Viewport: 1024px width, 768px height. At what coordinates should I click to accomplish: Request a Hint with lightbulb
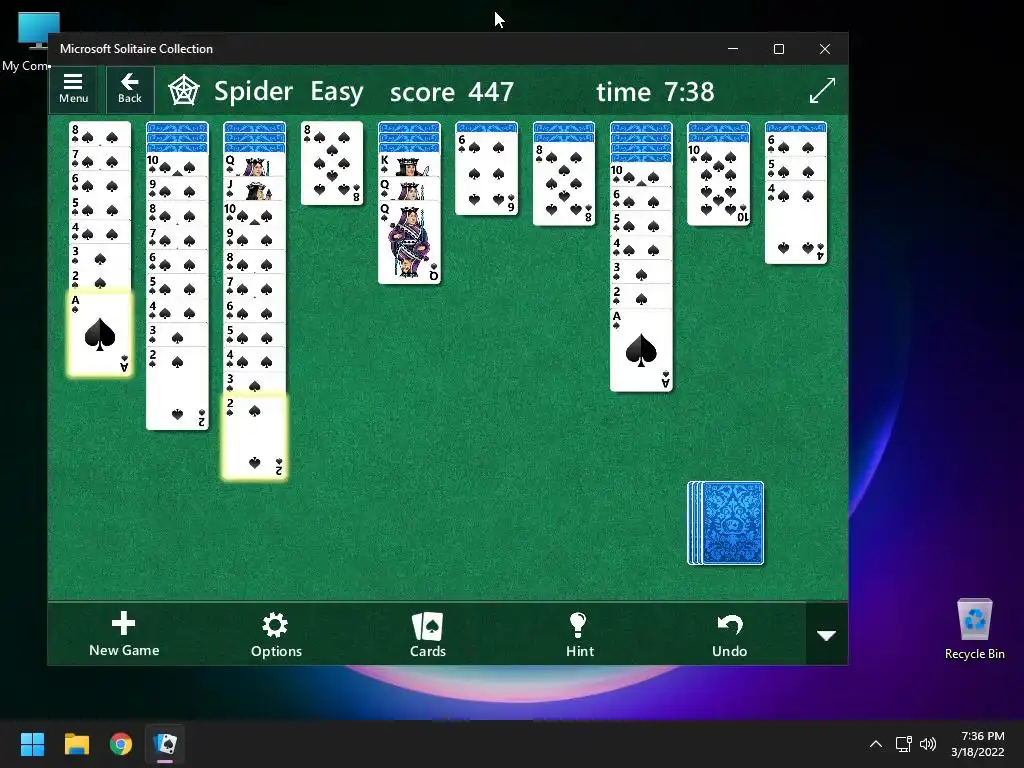[x=579, y=634]
